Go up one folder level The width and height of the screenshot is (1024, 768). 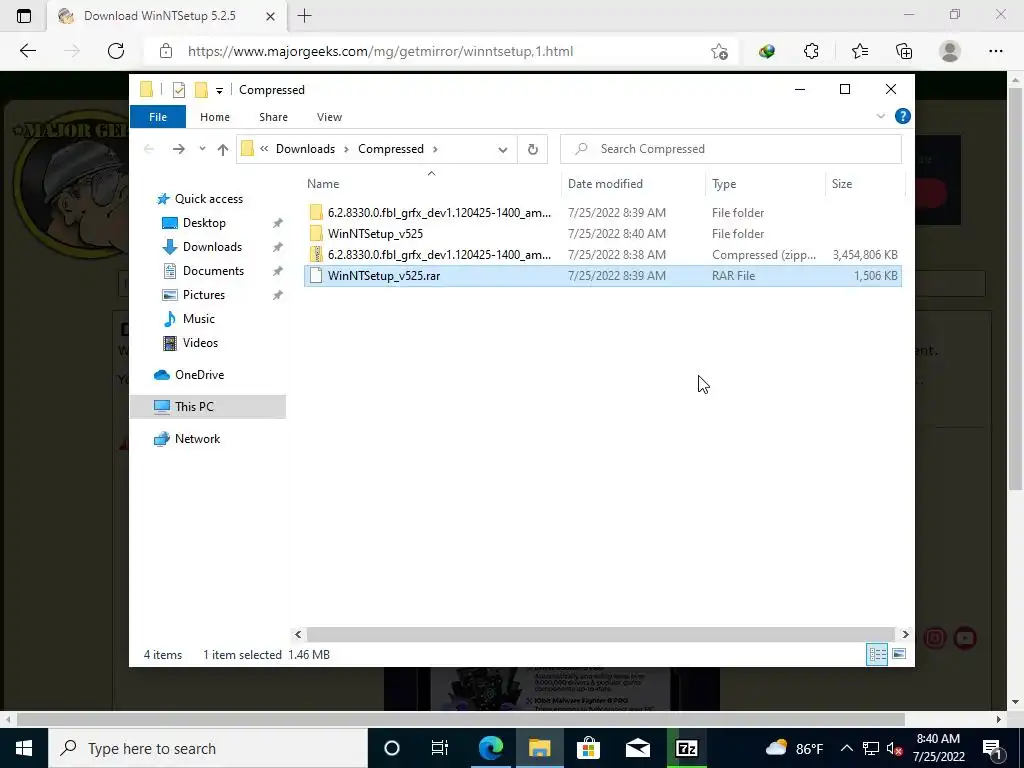tap(223, 150)
